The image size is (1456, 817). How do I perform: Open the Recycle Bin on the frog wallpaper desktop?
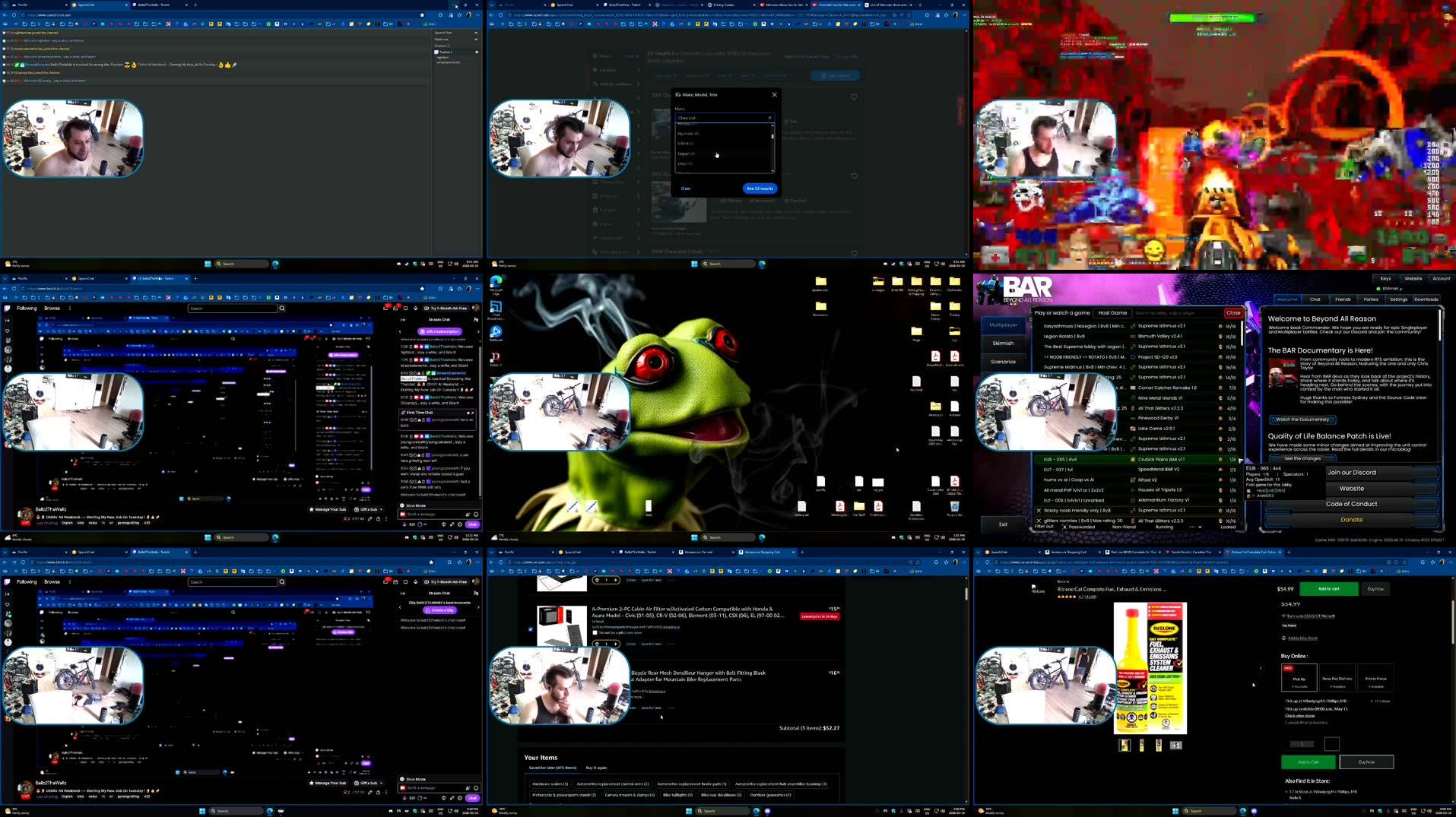954,507
